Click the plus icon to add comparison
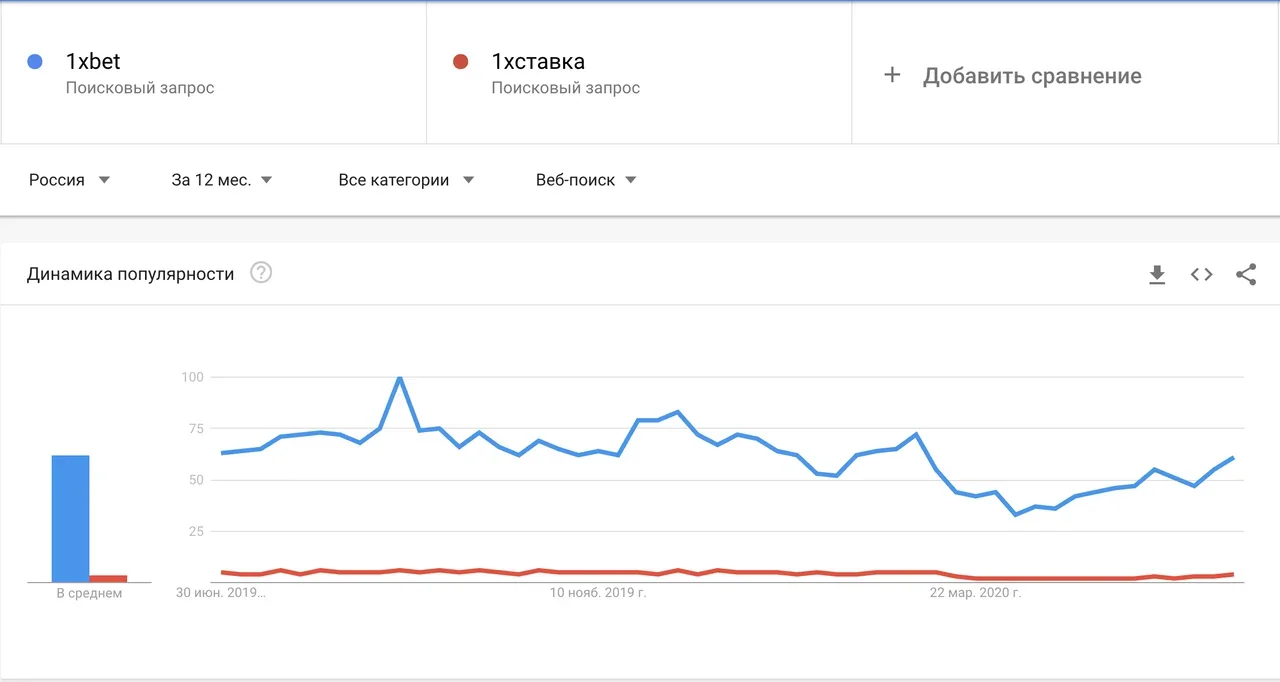1280x682 pixels. 892,75
